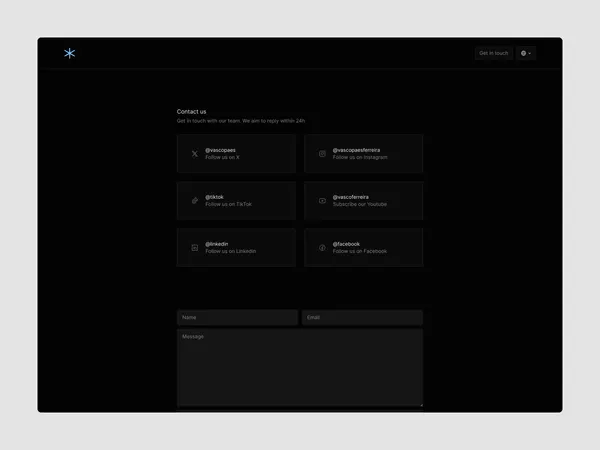Click the 'Follow us on TikTok' text
600x450 pixels.
click(228, 204)
